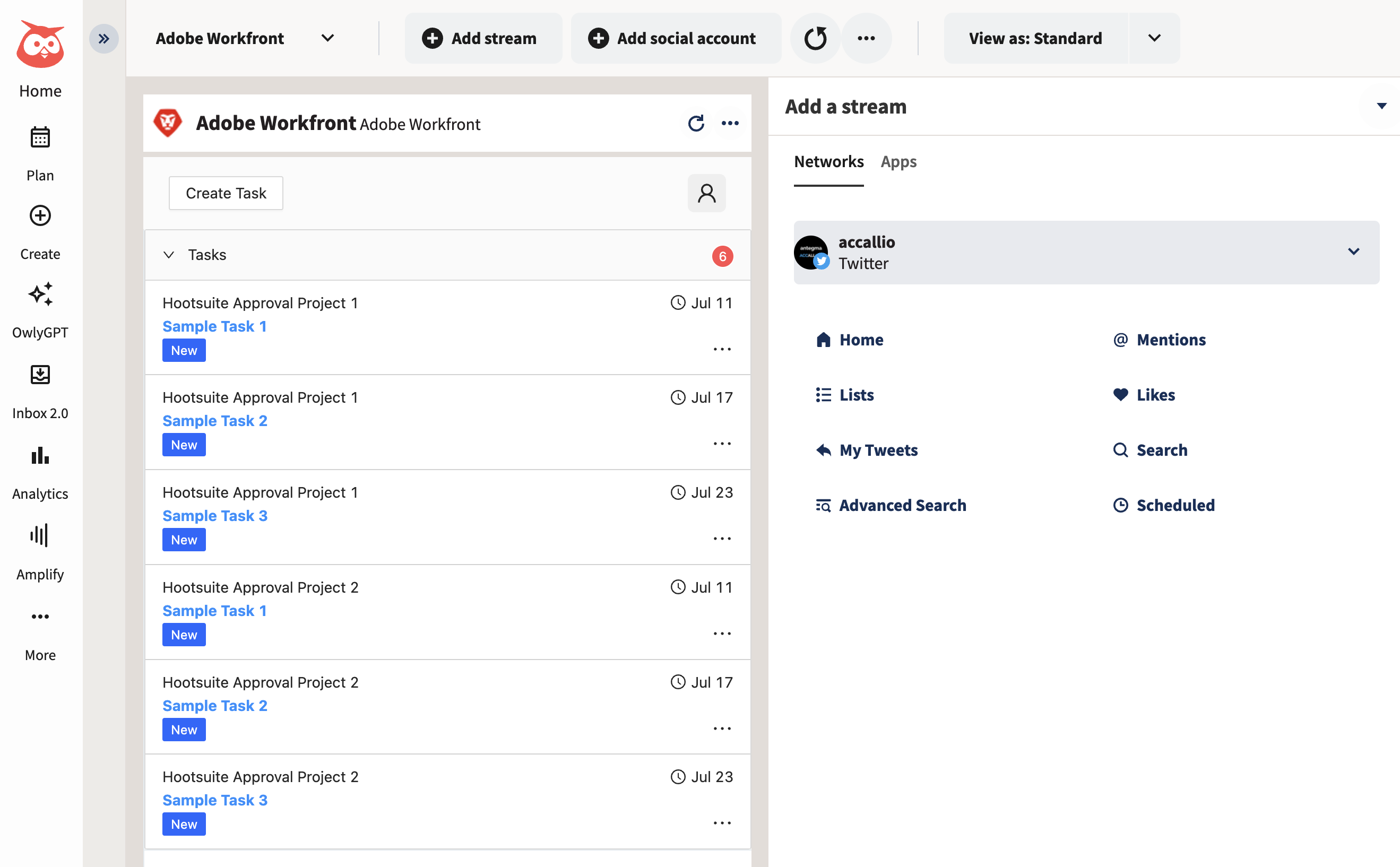Refresh all streams from the top toolbar

coord(815,38)
